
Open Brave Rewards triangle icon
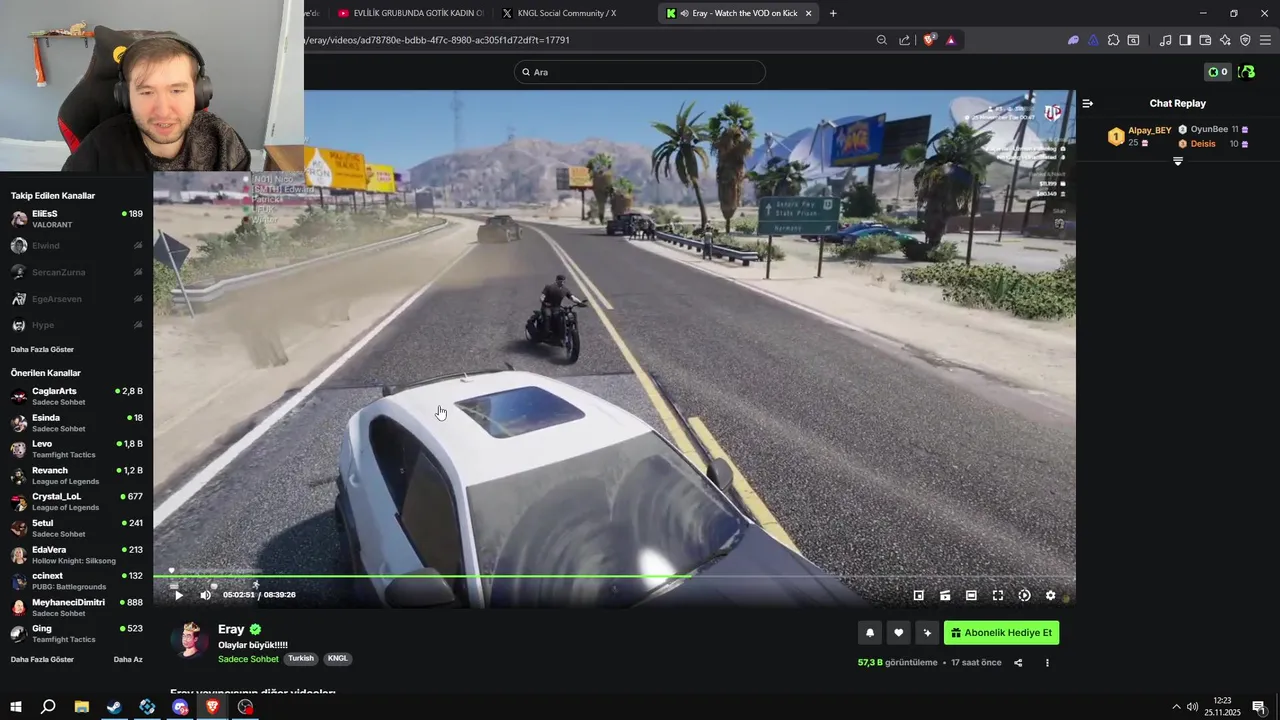coord(950,40)
